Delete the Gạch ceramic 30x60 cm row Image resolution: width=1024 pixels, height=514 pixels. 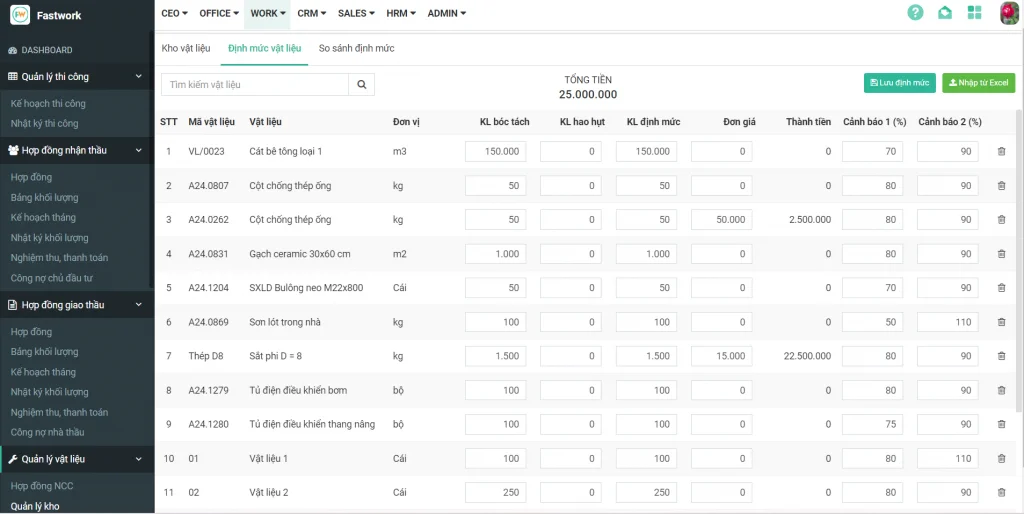tap(1001, 254)
